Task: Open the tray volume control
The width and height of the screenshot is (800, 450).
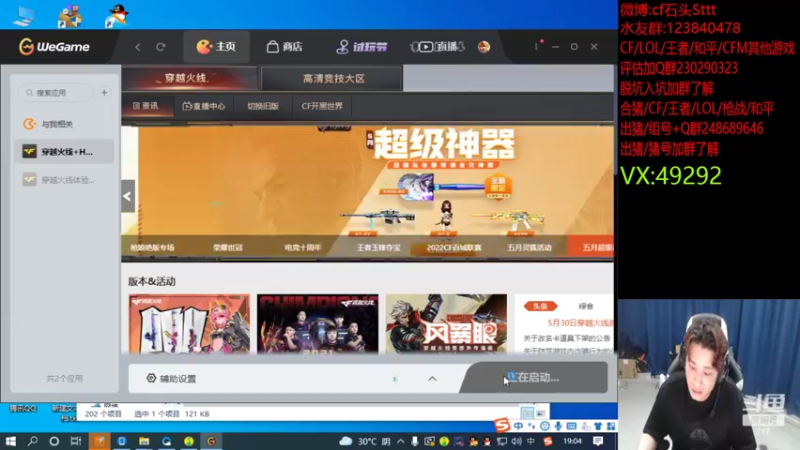Action: 517,441
